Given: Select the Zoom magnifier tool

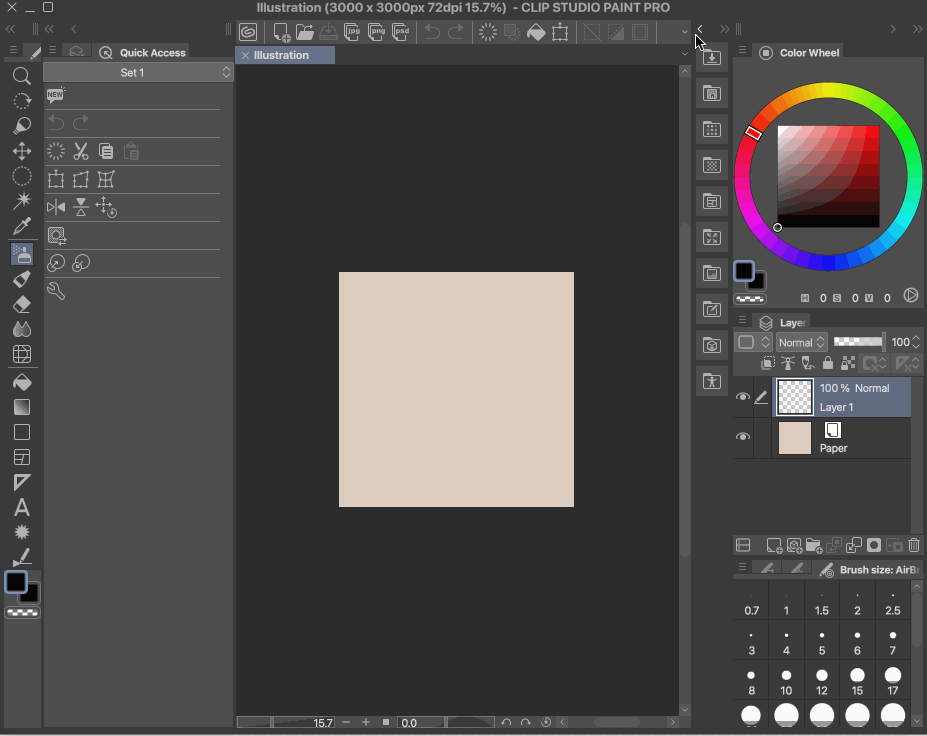Looking at the screenshot, I should coord(21,76).
